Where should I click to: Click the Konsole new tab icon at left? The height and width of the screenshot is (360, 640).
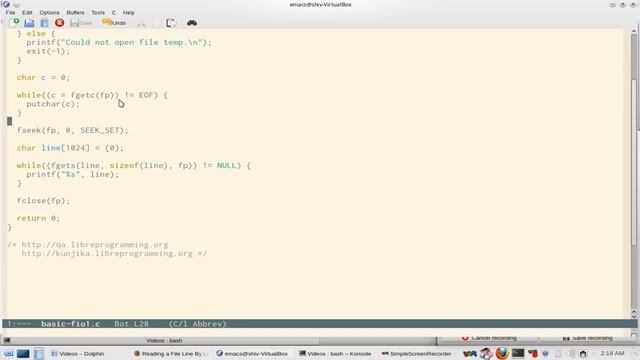click(x=7, y=340)
